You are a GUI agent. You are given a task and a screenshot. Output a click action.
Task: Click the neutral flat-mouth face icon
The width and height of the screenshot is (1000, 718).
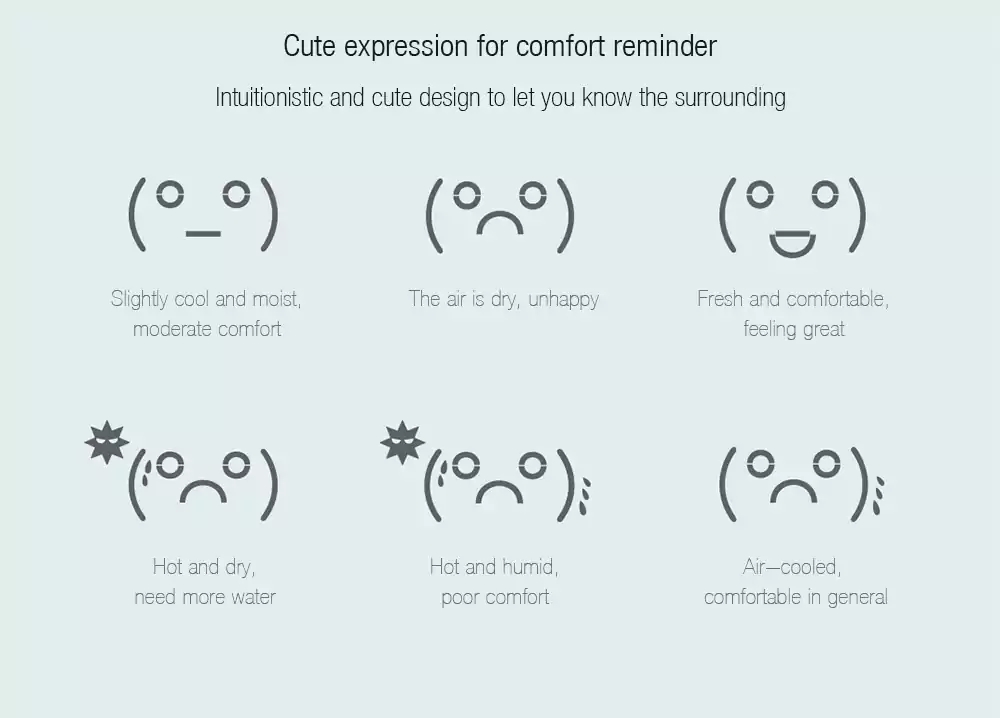203,214
